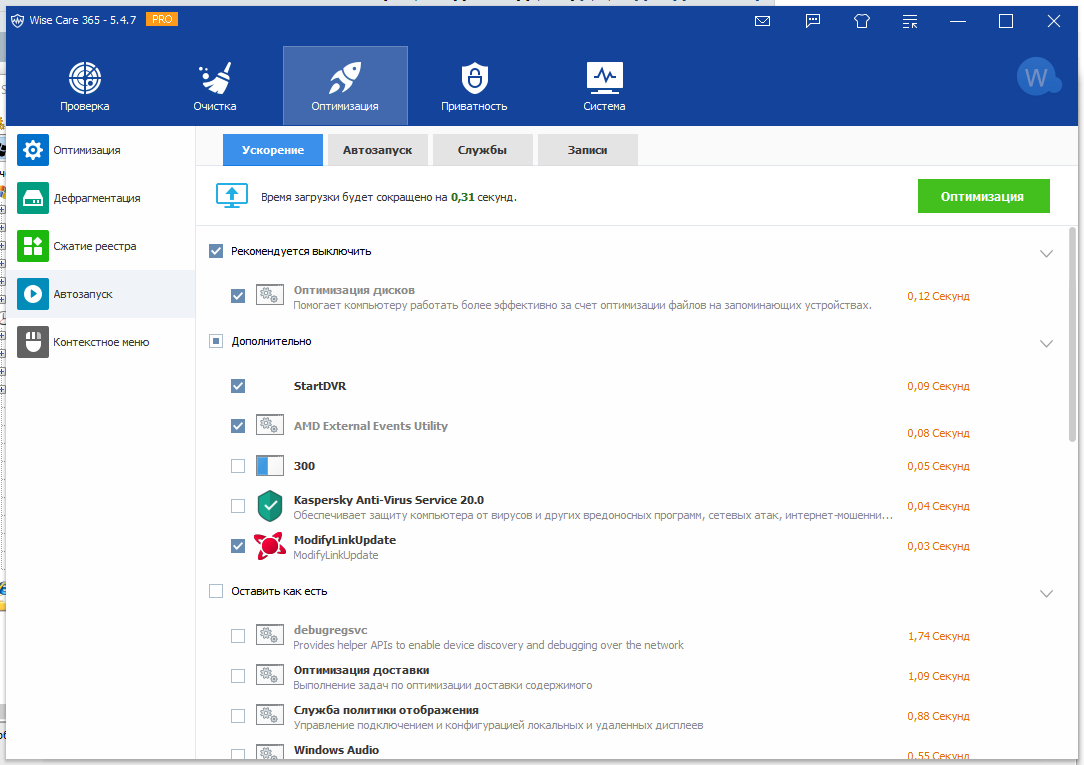
Task: Open the Система monitor icon
Action: [604, 78]
